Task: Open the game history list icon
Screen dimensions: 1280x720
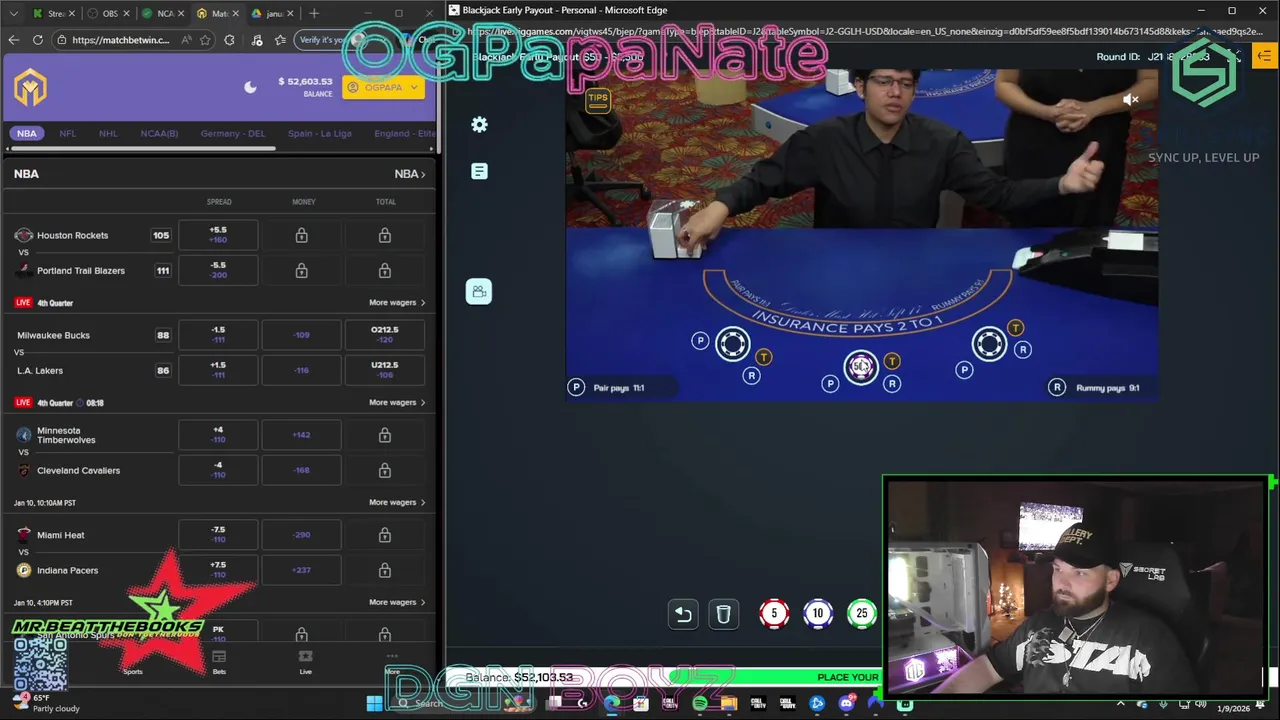Action: pos(479,172)
